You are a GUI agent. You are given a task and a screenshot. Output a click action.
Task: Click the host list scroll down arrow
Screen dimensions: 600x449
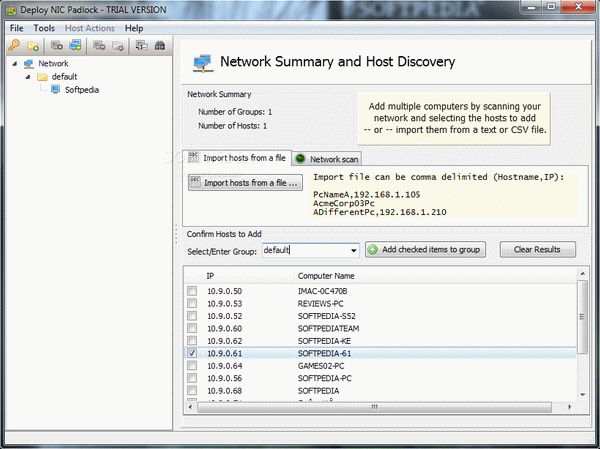582,395
